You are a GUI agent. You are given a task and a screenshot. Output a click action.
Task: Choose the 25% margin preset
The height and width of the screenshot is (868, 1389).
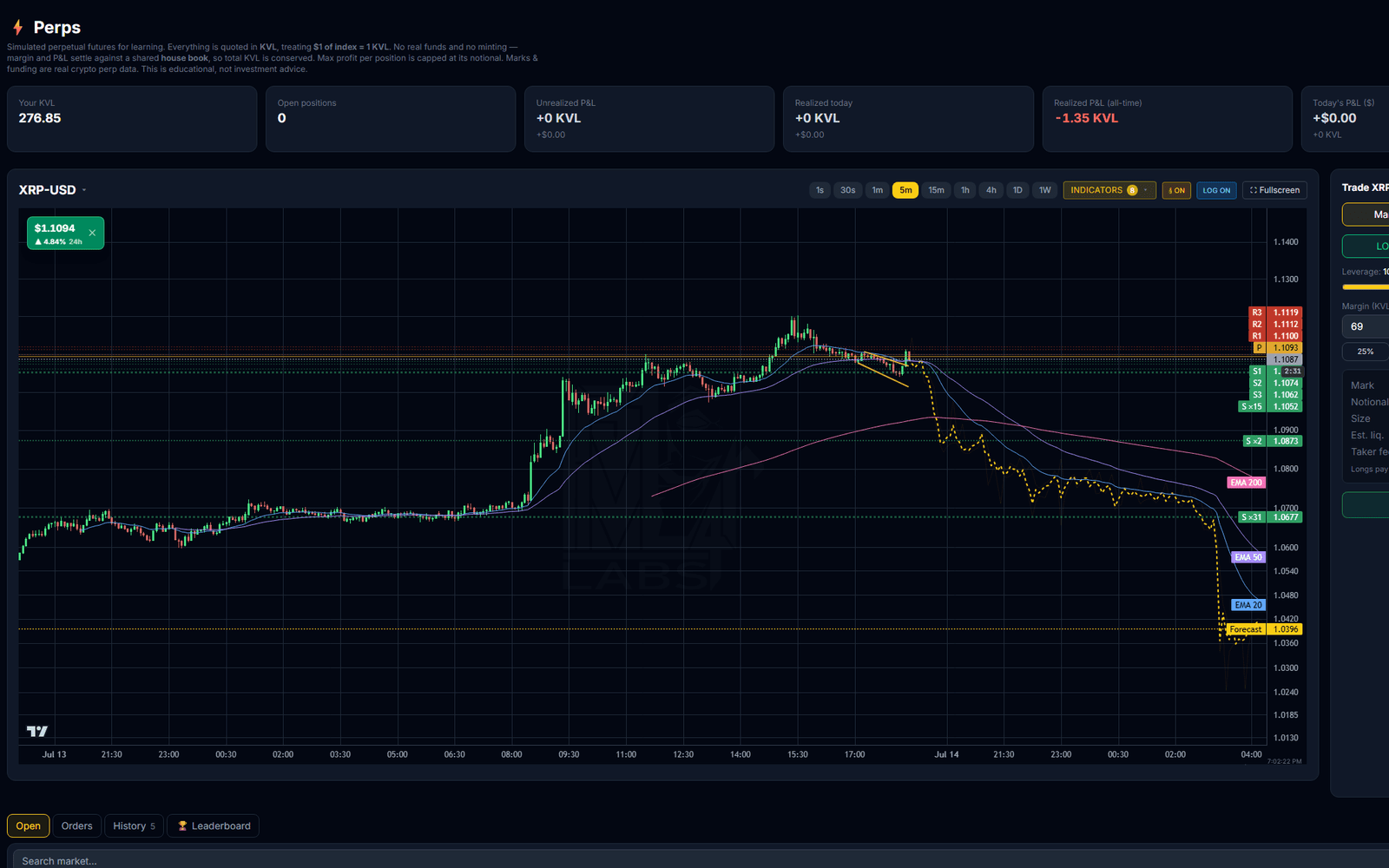tap(1366, 352)
